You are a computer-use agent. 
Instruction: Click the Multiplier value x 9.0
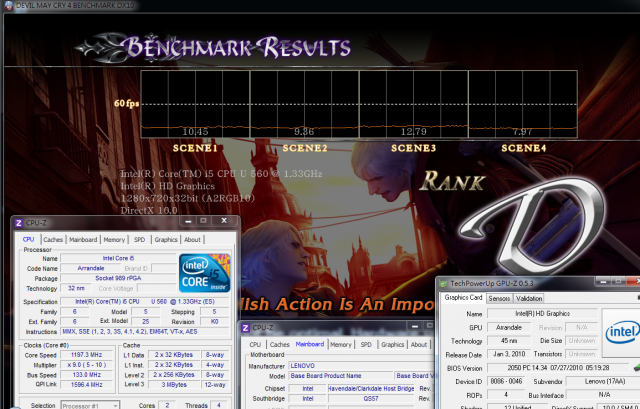[86, 365]
